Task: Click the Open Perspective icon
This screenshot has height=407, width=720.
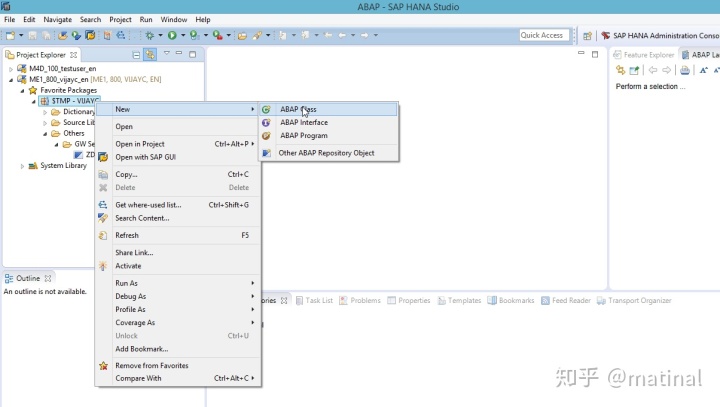Action: tap(587, 35)
